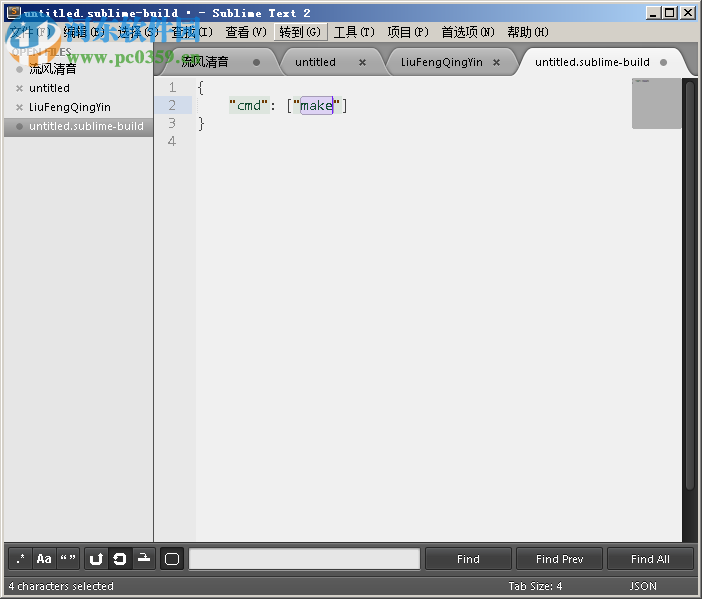702x599 pixels.
Task: Close untitled via sidebar x icon
Action: pyautogui.click(x=19, y=88)
